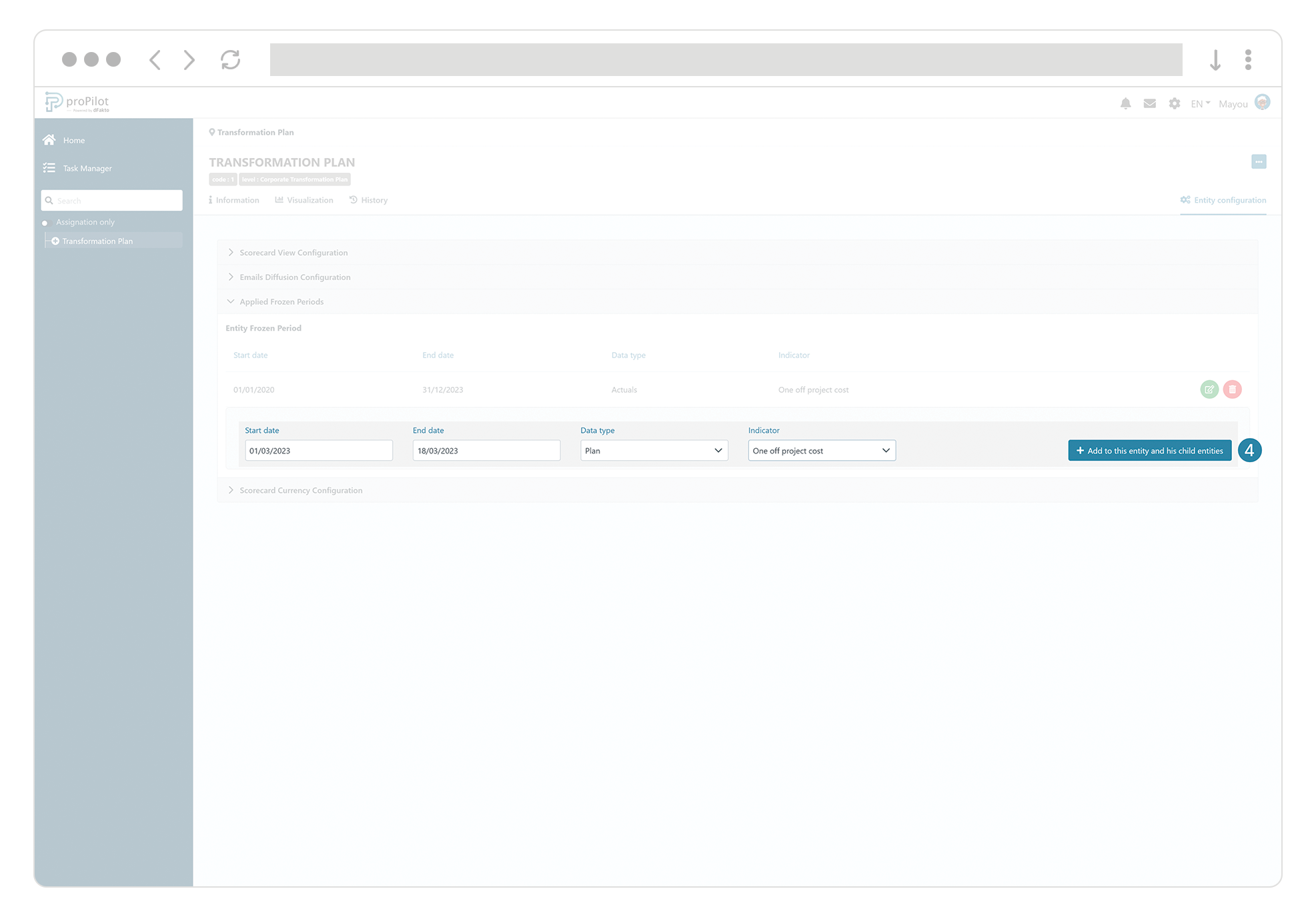Viewport: 1316px width, 923px height.
Task: Expand Scorecard View Configuration section
Action: point(293,253)
